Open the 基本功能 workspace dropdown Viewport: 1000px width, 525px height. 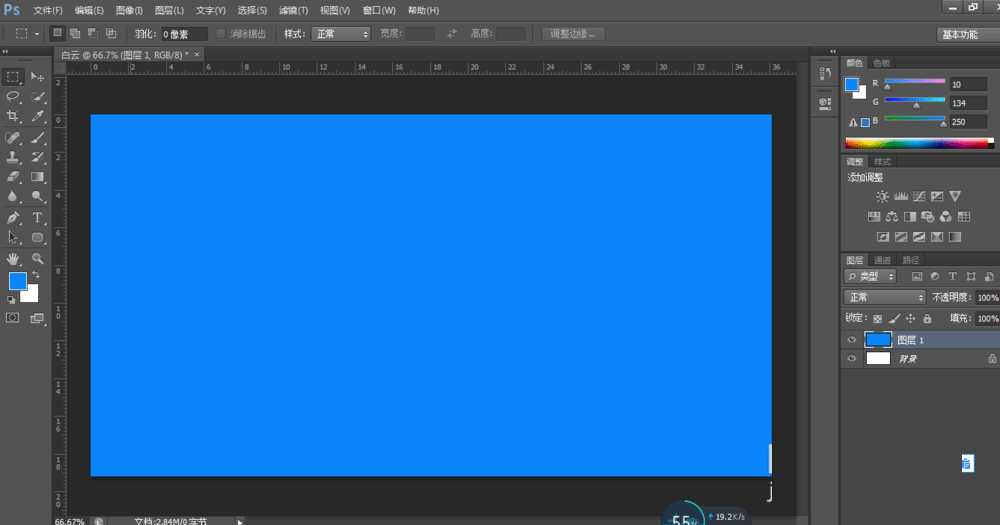click(x=964, y=34)
